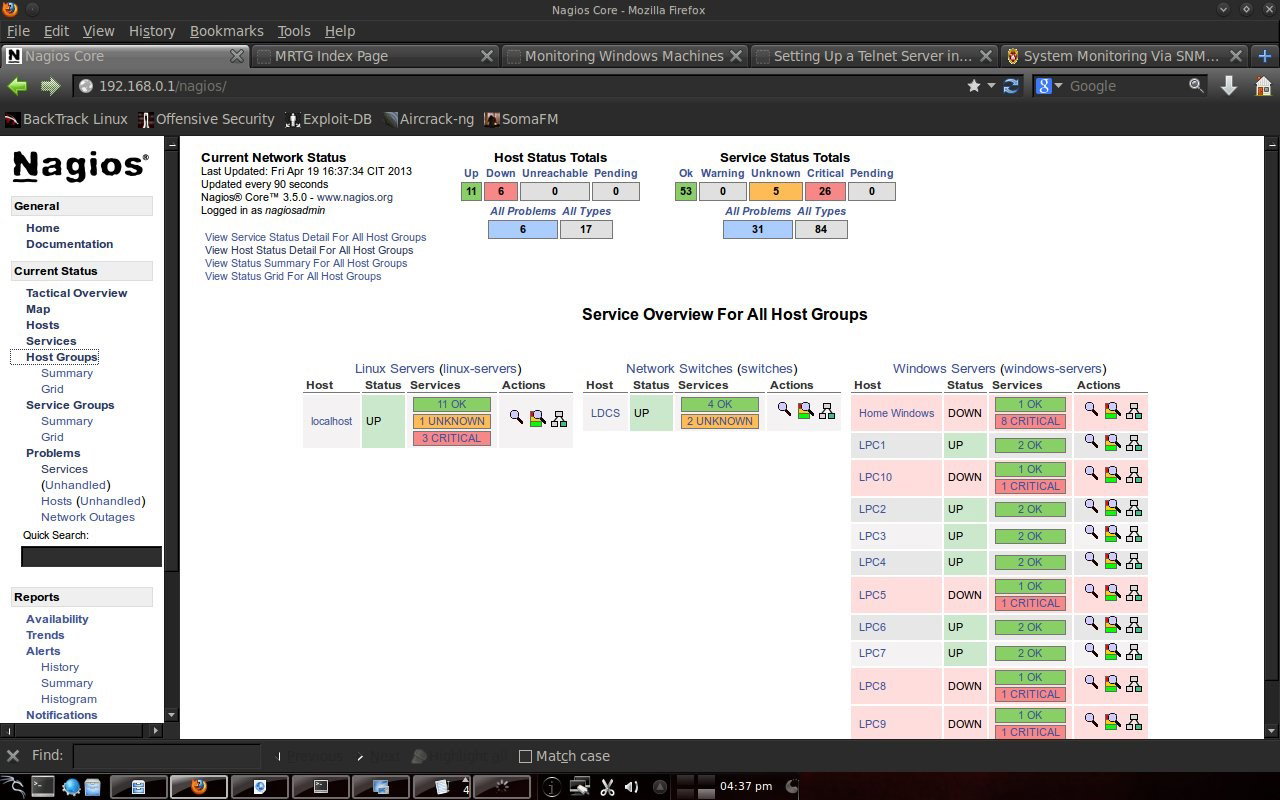The image size is (1280, 800).
Task: Open the Bookmarks menu
Action: pyautogui.click(x=226, y=31)
